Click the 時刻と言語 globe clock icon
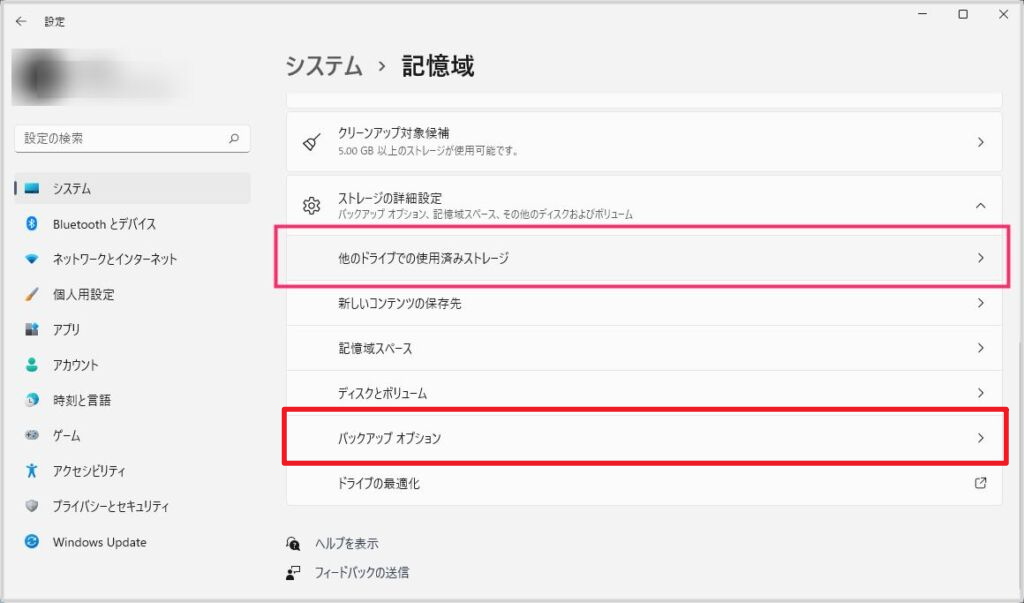The width and height of the screenshot is (1024, 603). [32, 400]
